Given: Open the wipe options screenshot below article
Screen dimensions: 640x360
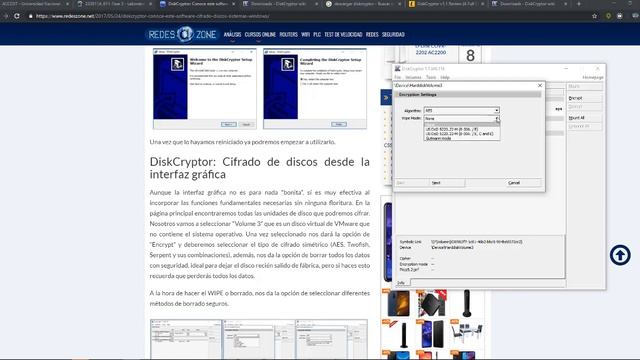Looking at the screenshot, I should [331, 339].
